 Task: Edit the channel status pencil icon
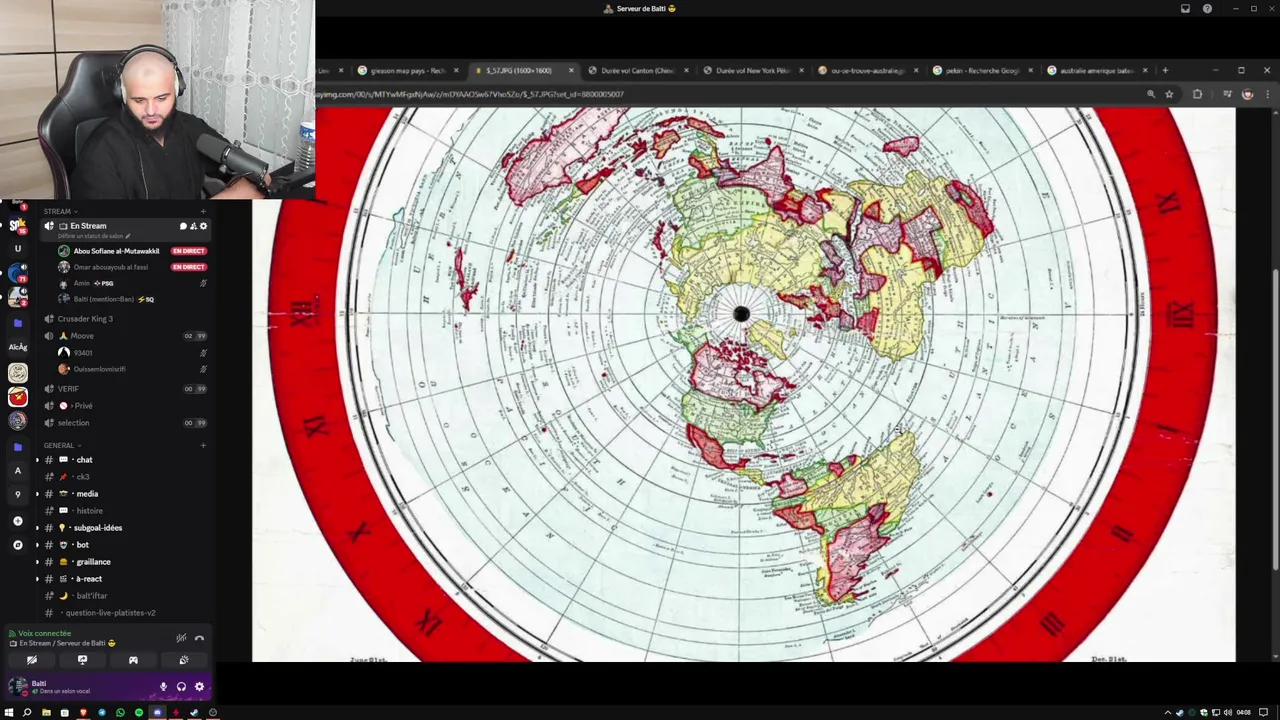point(128,236)
